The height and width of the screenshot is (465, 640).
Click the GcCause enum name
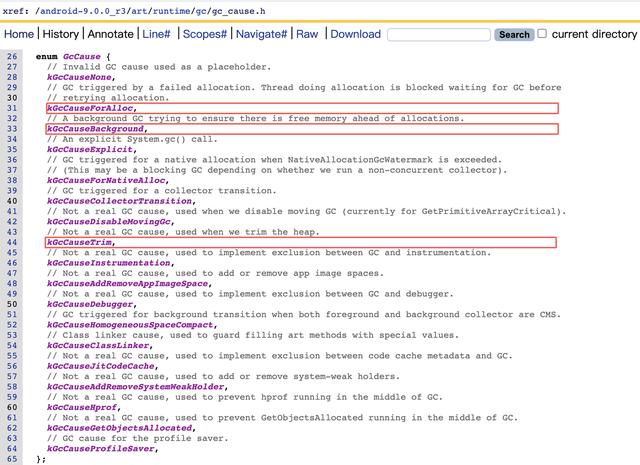[82, 56]
